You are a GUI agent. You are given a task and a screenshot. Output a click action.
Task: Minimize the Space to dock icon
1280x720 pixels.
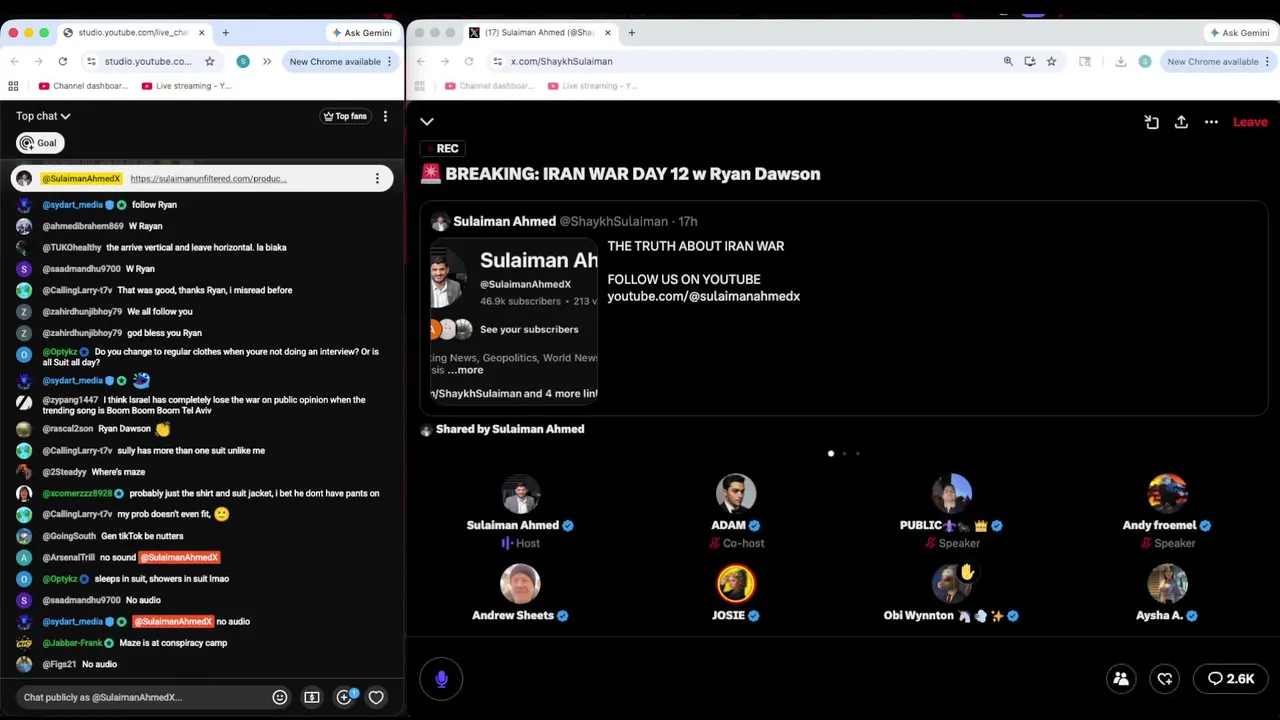click(1152, 122)
